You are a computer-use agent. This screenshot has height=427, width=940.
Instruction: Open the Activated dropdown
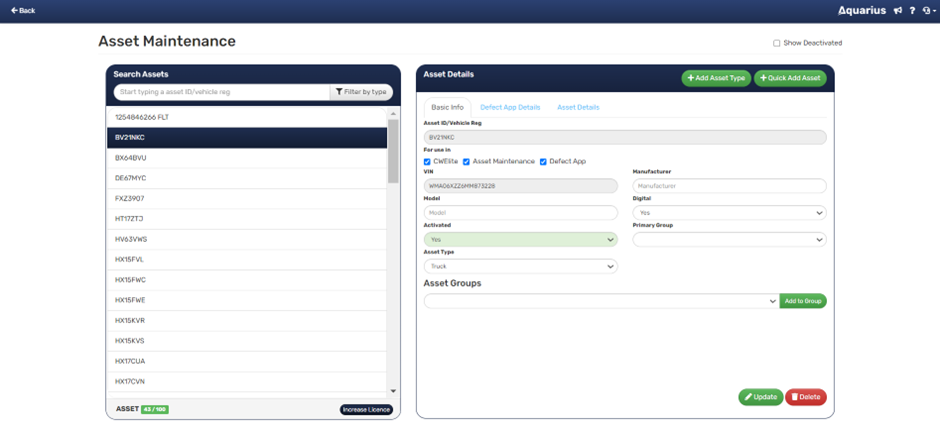[x=520, y=240]
